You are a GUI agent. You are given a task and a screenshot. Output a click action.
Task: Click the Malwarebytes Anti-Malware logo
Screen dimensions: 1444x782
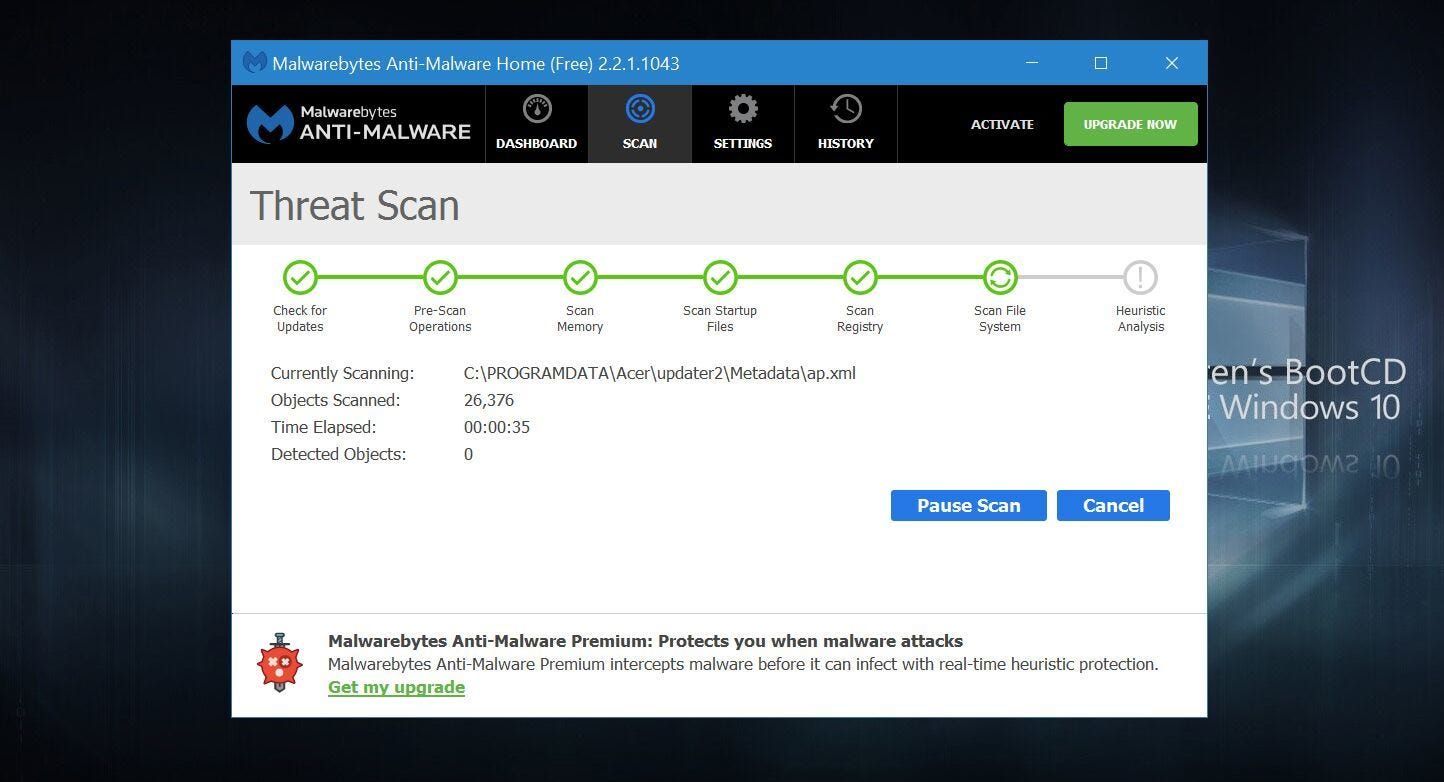click(358, 124)
